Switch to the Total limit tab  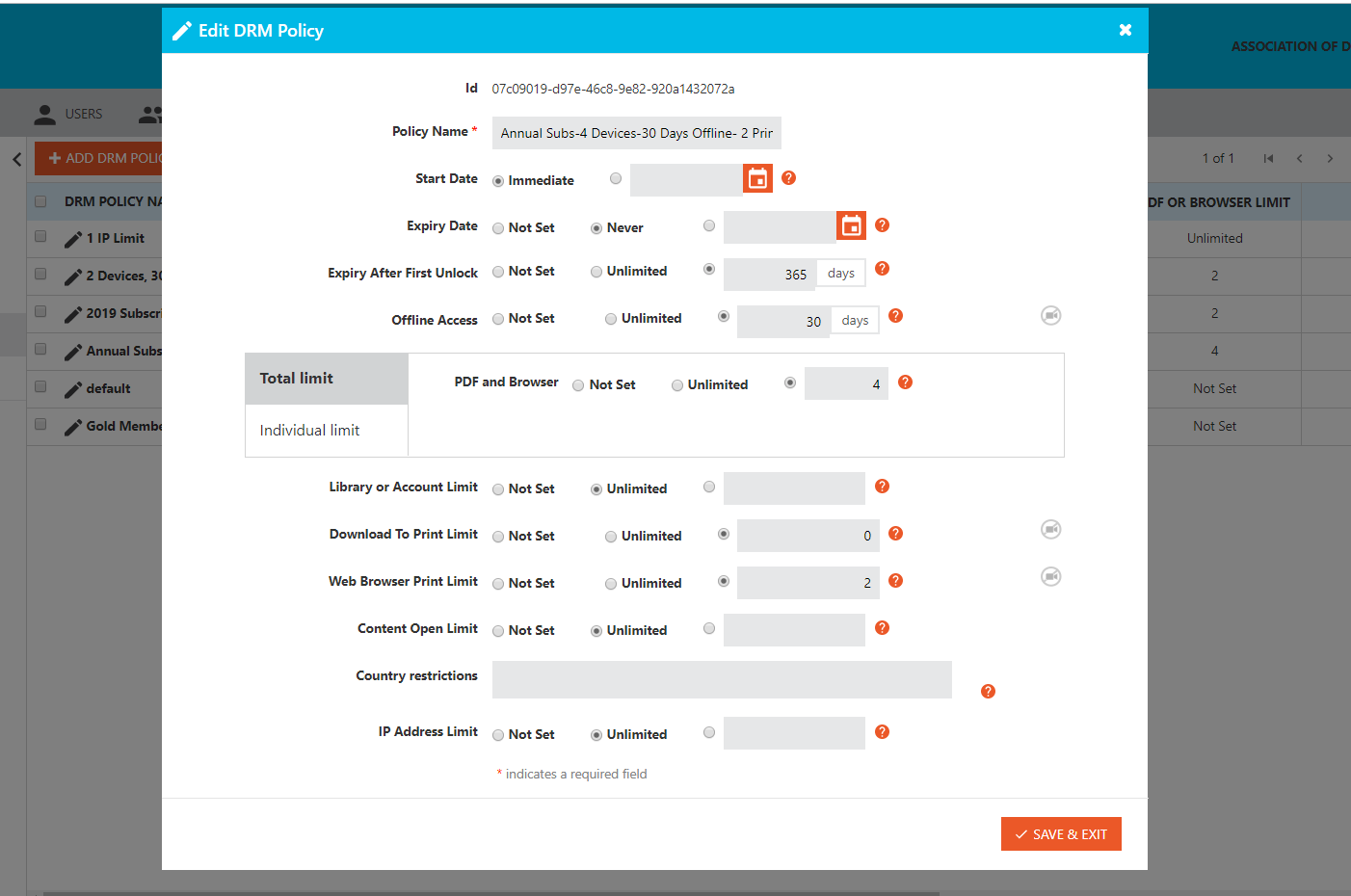[x=296, y=379]
